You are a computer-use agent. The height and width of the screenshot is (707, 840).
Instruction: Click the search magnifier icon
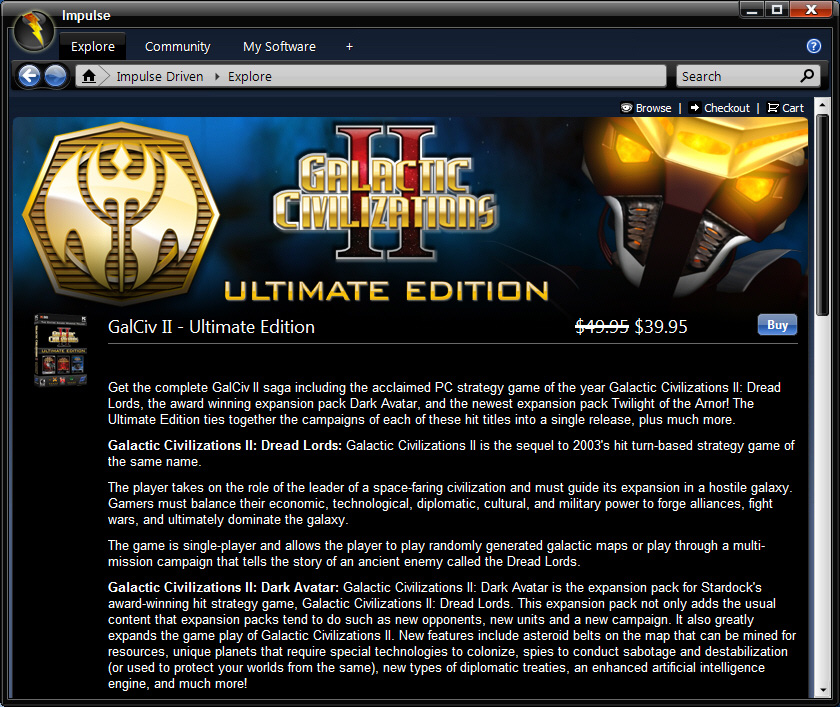tap(807, 76)
